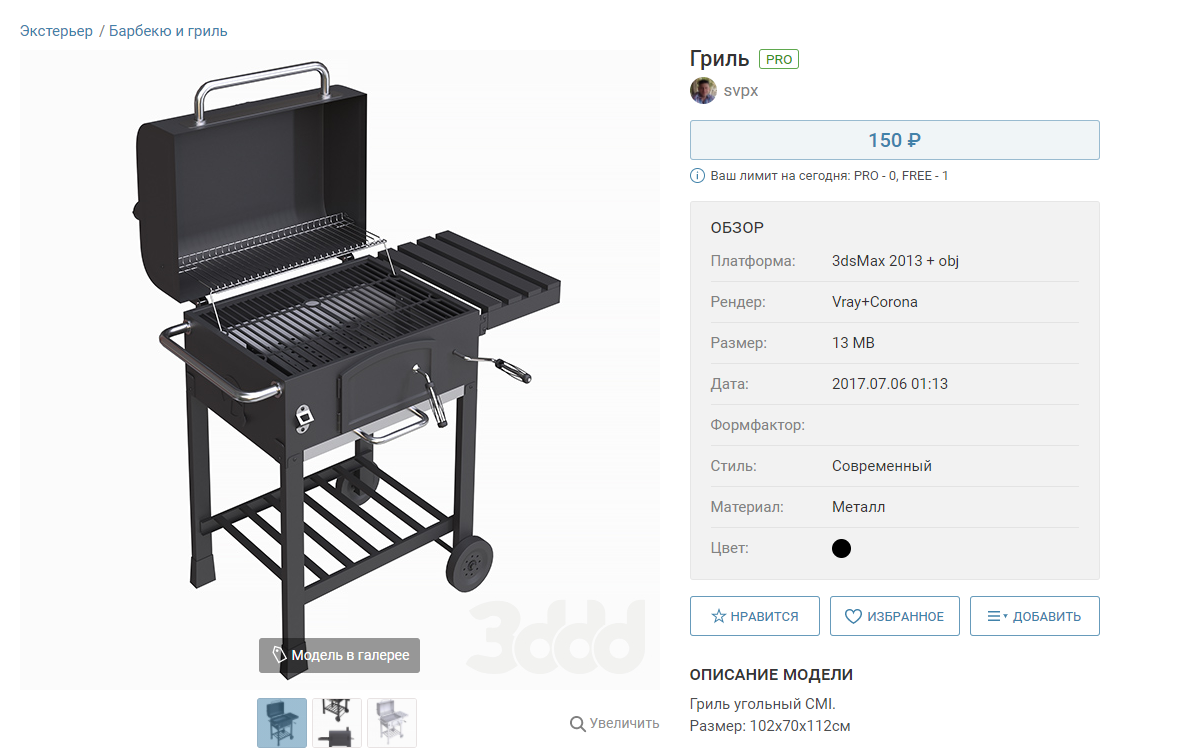Go to Барбекю и гриль category

pyautogui.click(x=168, y=31)
